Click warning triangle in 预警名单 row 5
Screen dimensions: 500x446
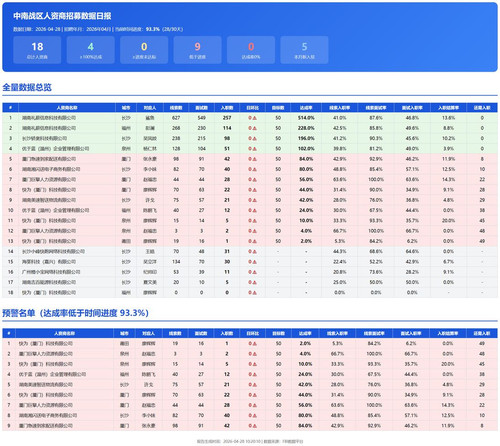coord(255,385)
